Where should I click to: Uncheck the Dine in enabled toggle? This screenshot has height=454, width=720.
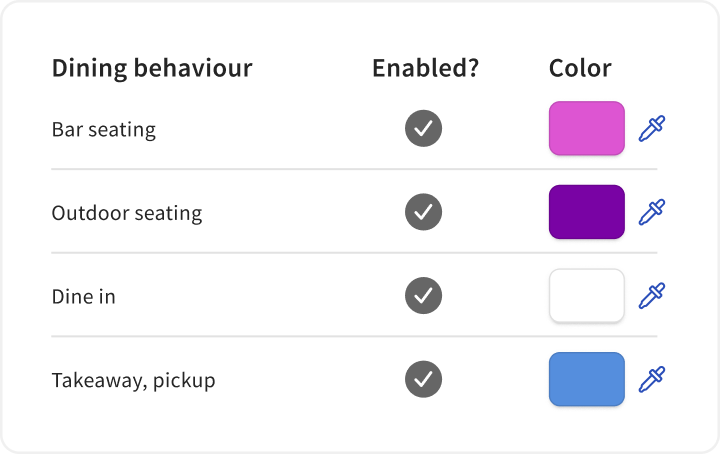coord(423,296)
